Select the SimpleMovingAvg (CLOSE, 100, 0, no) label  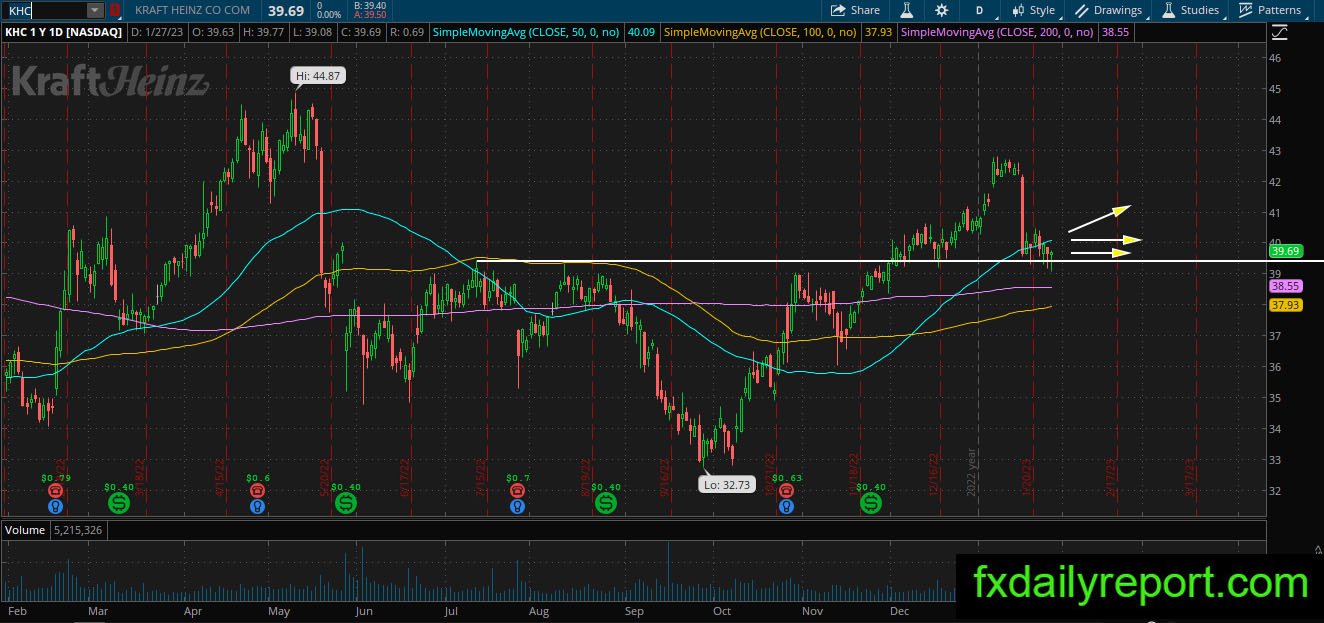pos(760,32)
